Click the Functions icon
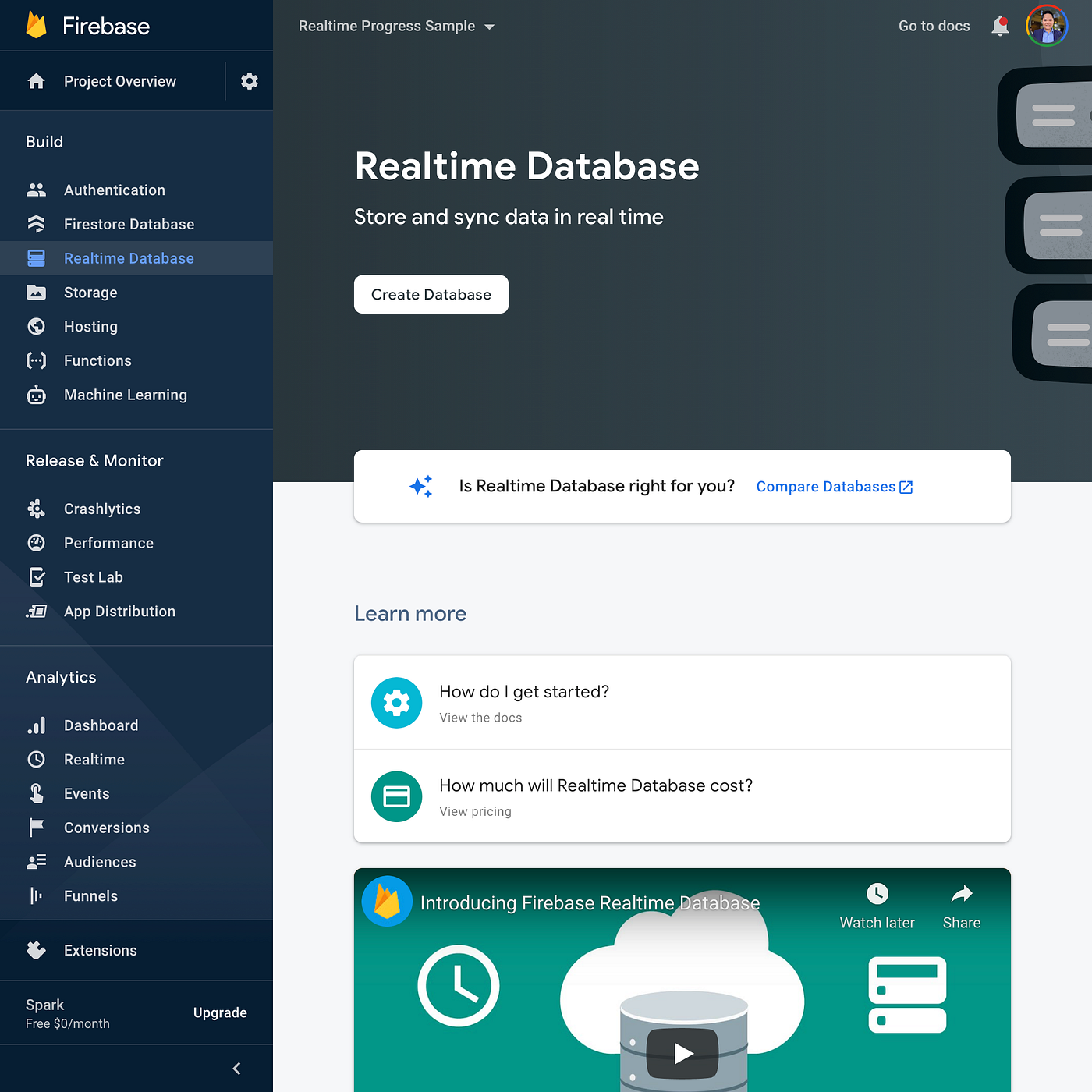 click(x=36, y=360)
